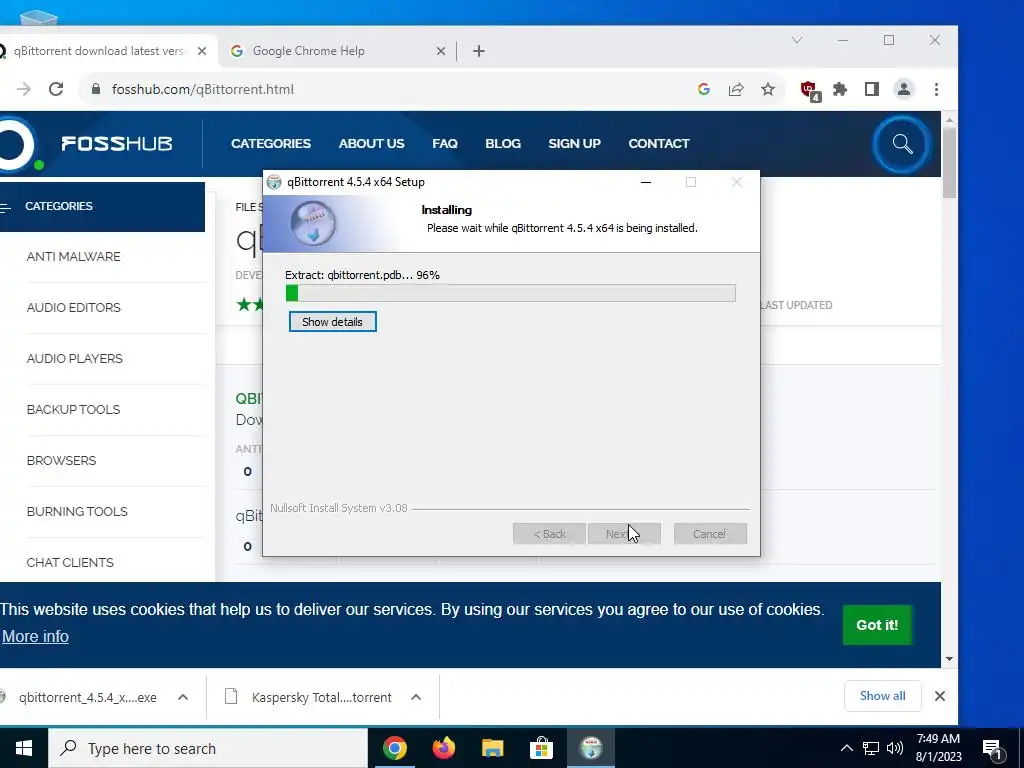
Task: Open the uBlock Origin extension icon
Action: pos(810,90)
